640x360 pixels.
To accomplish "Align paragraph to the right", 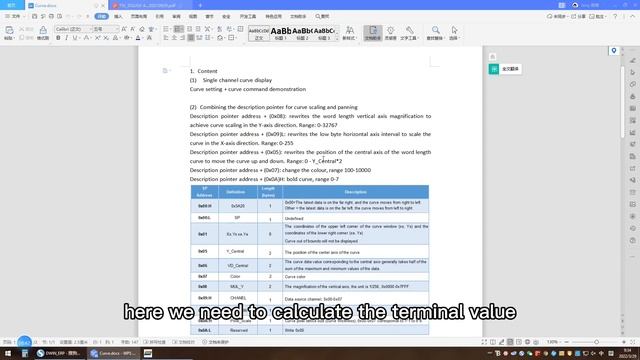I will tap(182, 38).
